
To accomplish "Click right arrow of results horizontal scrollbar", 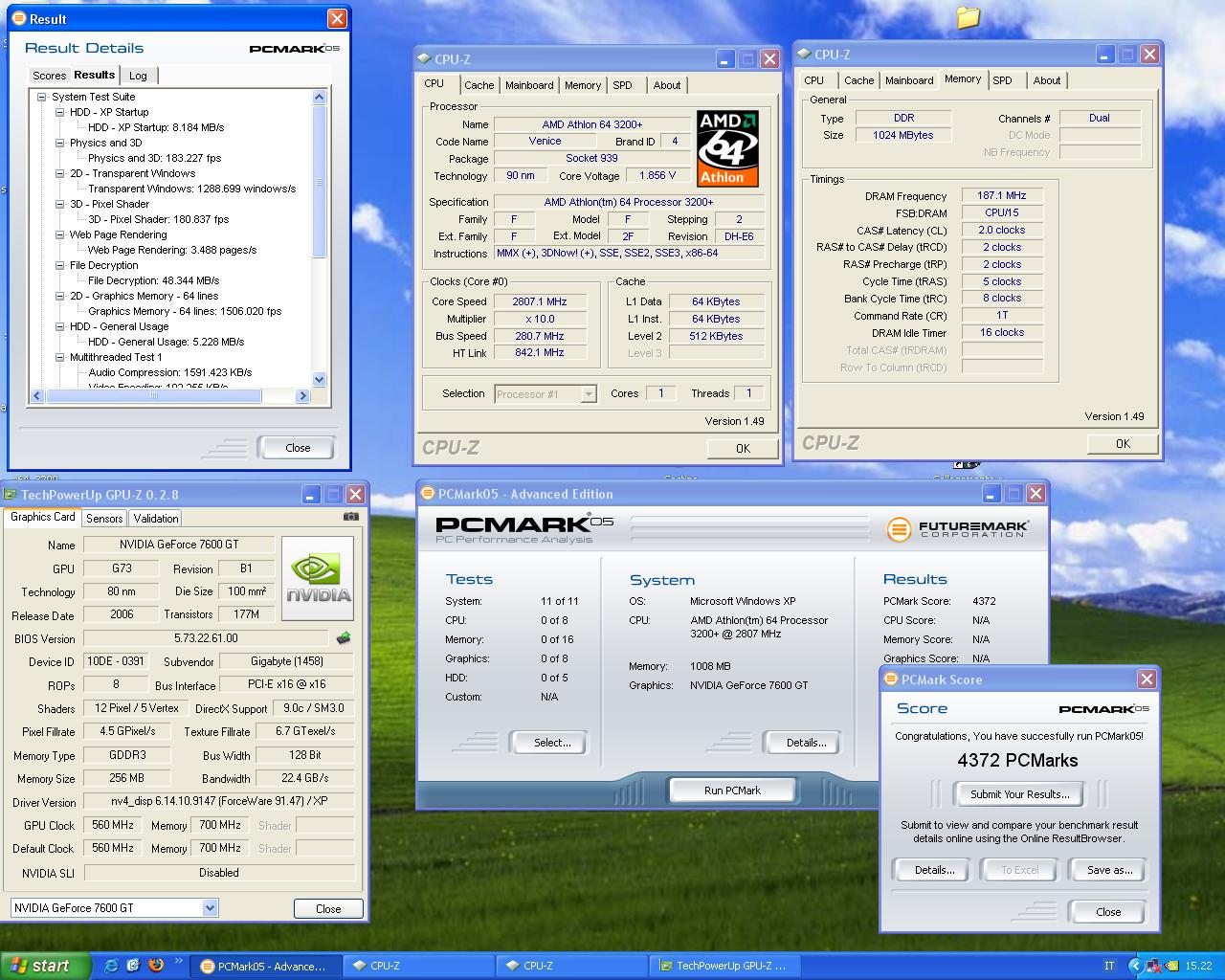I will pos(303,395).
